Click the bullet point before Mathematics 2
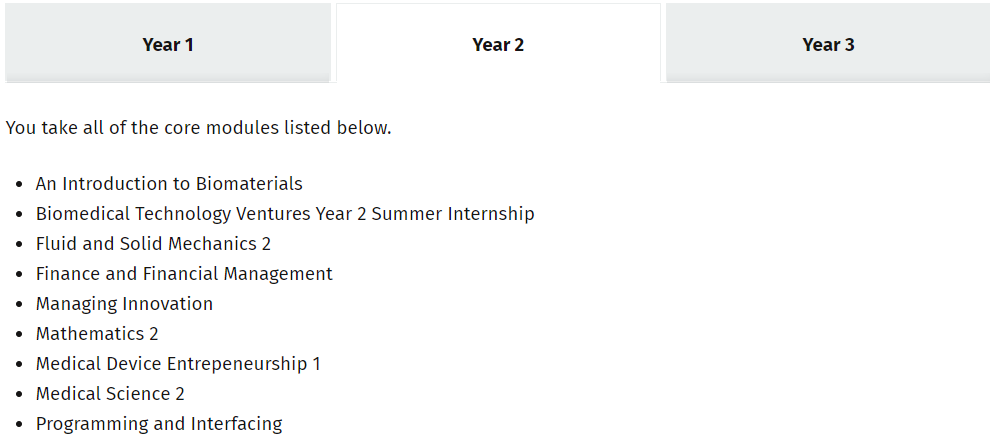This screenshot has height=439, width=990. 21,335
